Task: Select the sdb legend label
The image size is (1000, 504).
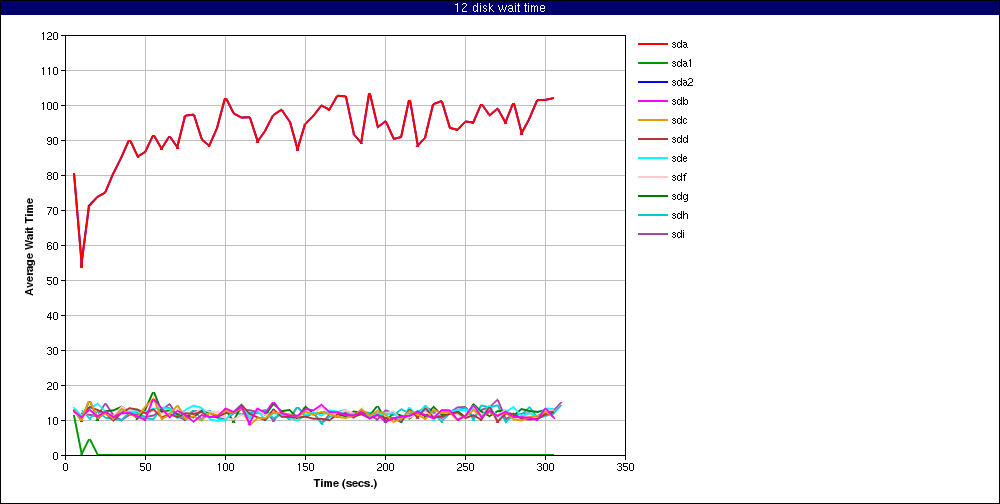Action: click(680, 101)
